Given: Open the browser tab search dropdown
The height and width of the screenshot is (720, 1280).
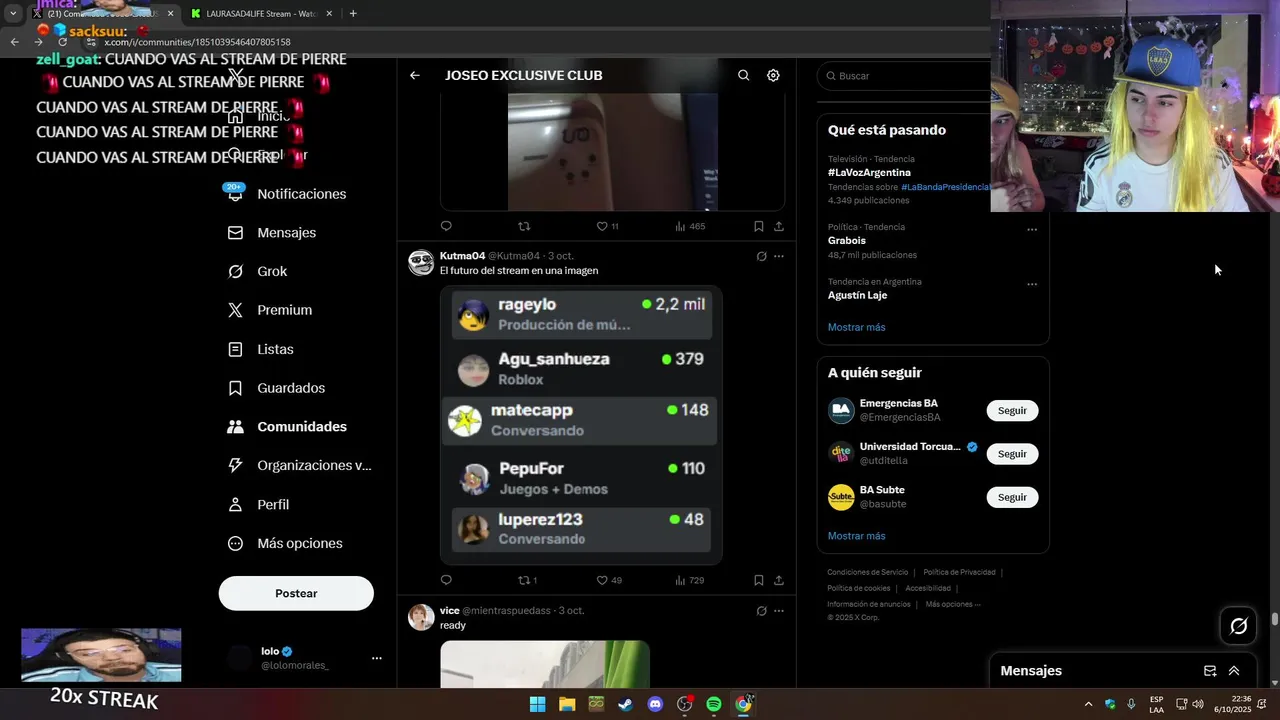Looking at the screenshot, I should 13,13.
